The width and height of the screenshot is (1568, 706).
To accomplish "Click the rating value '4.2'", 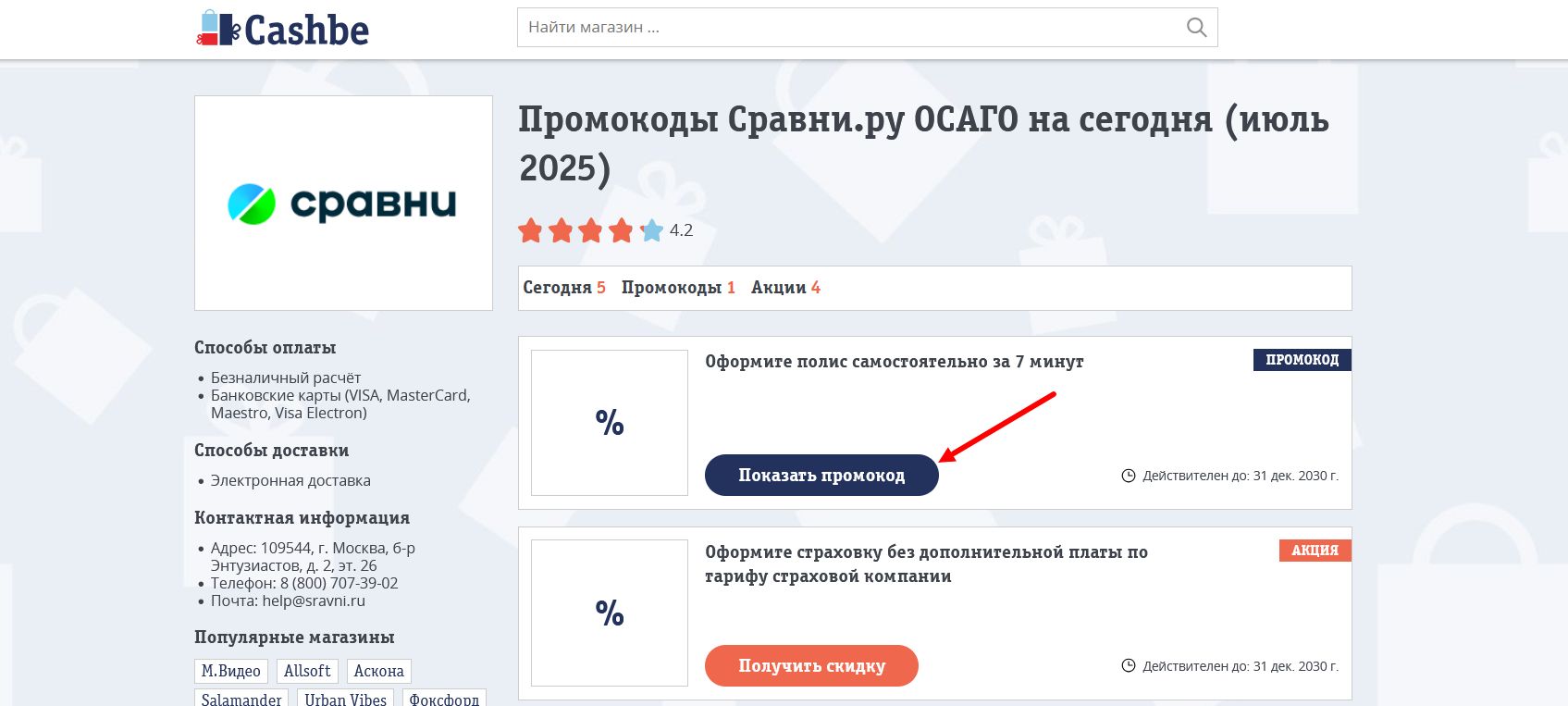I will pos(682,230).
